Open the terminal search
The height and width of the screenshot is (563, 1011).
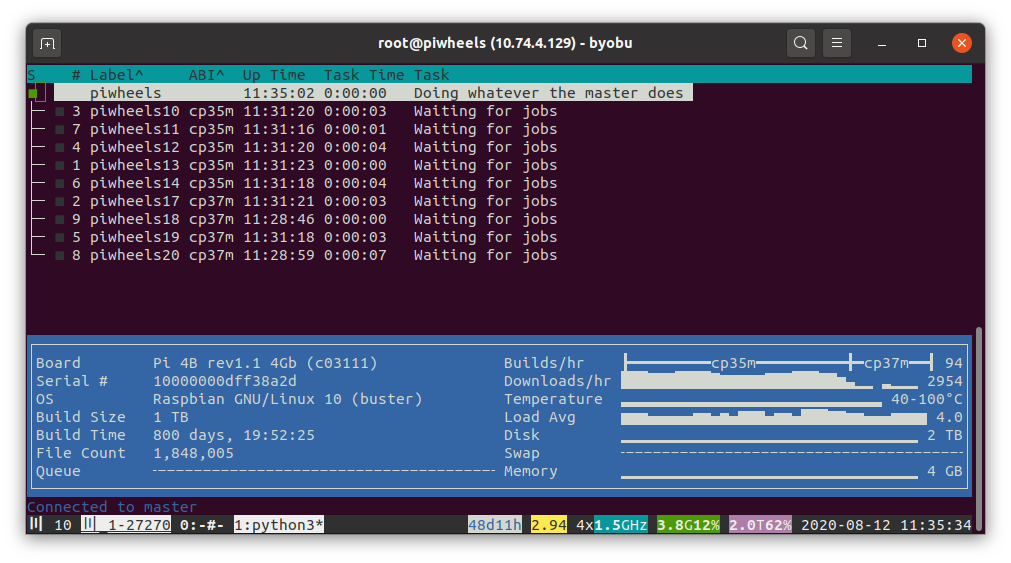801,43
